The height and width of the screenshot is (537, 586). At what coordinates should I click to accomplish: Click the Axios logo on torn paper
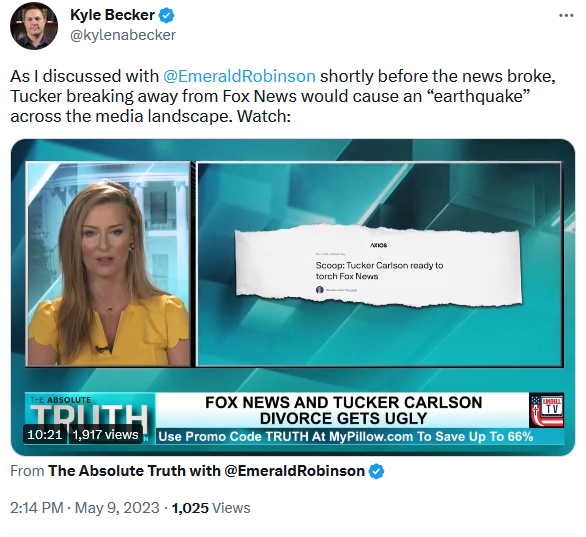379,245
